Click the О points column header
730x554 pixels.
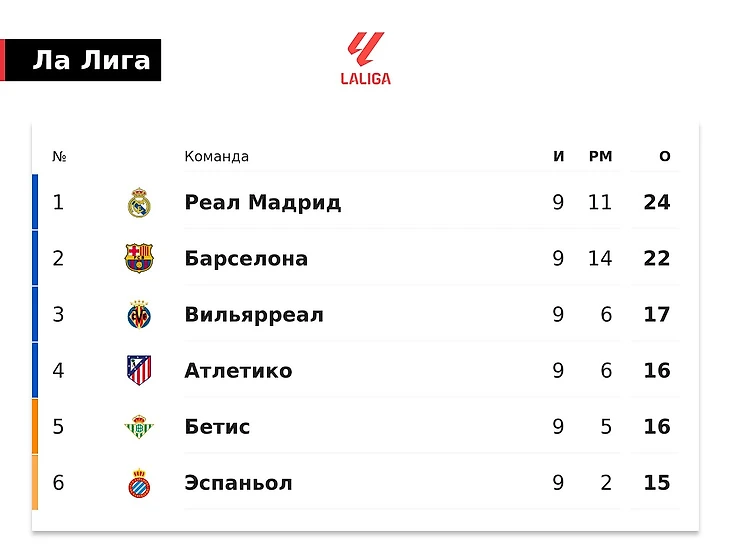click(x=665, y=157)
